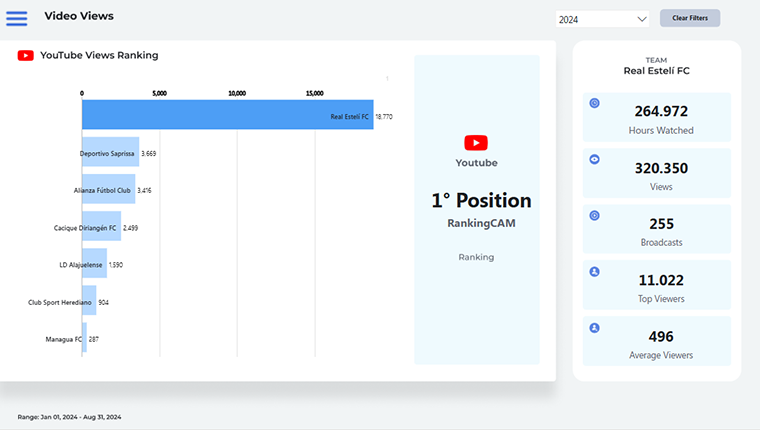Click the 2.499 bar value label
The width and height of the screenshot is (760, 430).
click(x=130, y=228)
